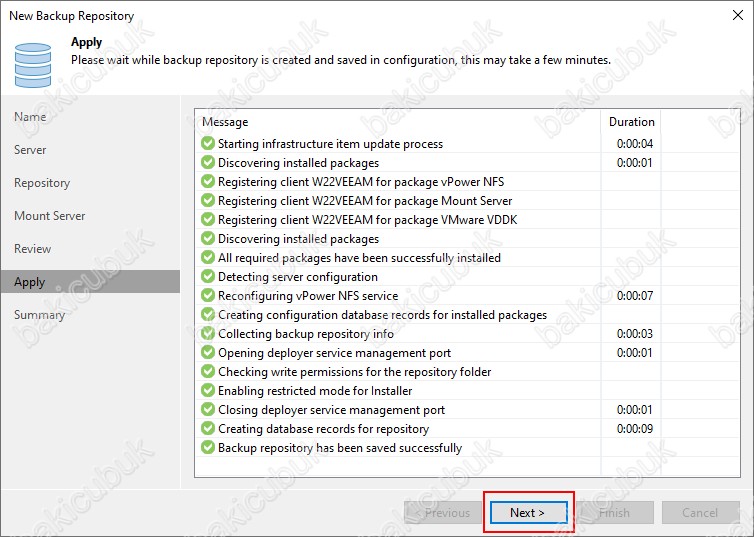The width and height of the screenshot is (754, 537).
Task: Click the Cancel button
Action: point(700,512)
